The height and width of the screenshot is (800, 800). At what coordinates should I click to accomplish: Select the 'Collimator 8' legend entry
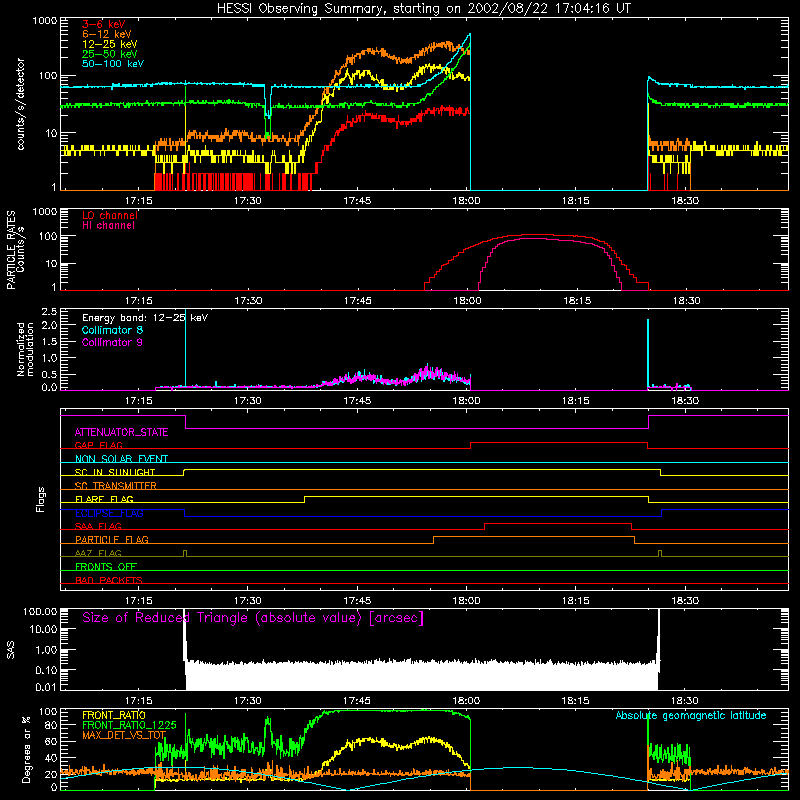tap(112, 330)
